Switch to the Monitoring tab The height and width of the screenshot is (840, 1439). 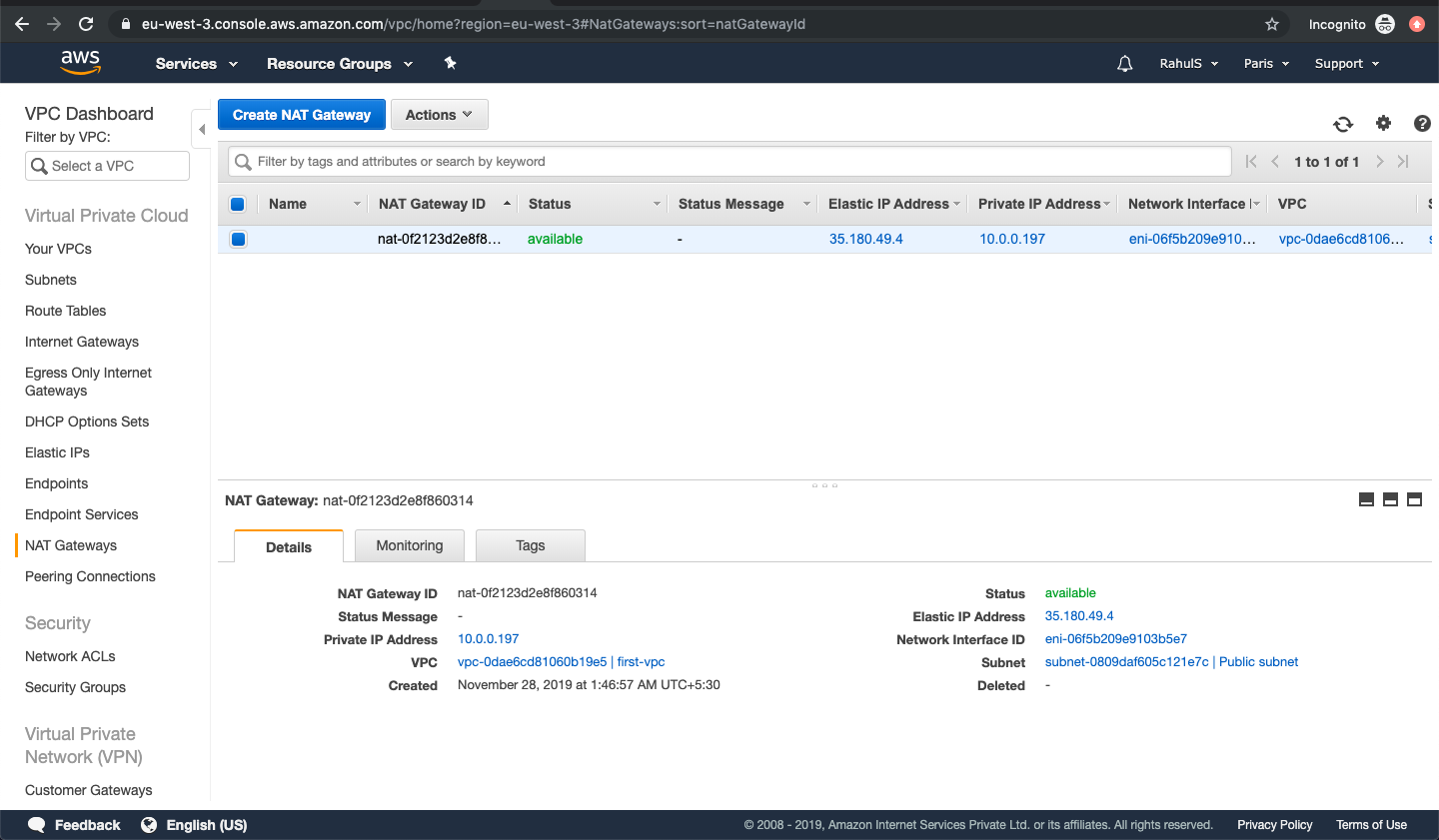pos(410,545)
